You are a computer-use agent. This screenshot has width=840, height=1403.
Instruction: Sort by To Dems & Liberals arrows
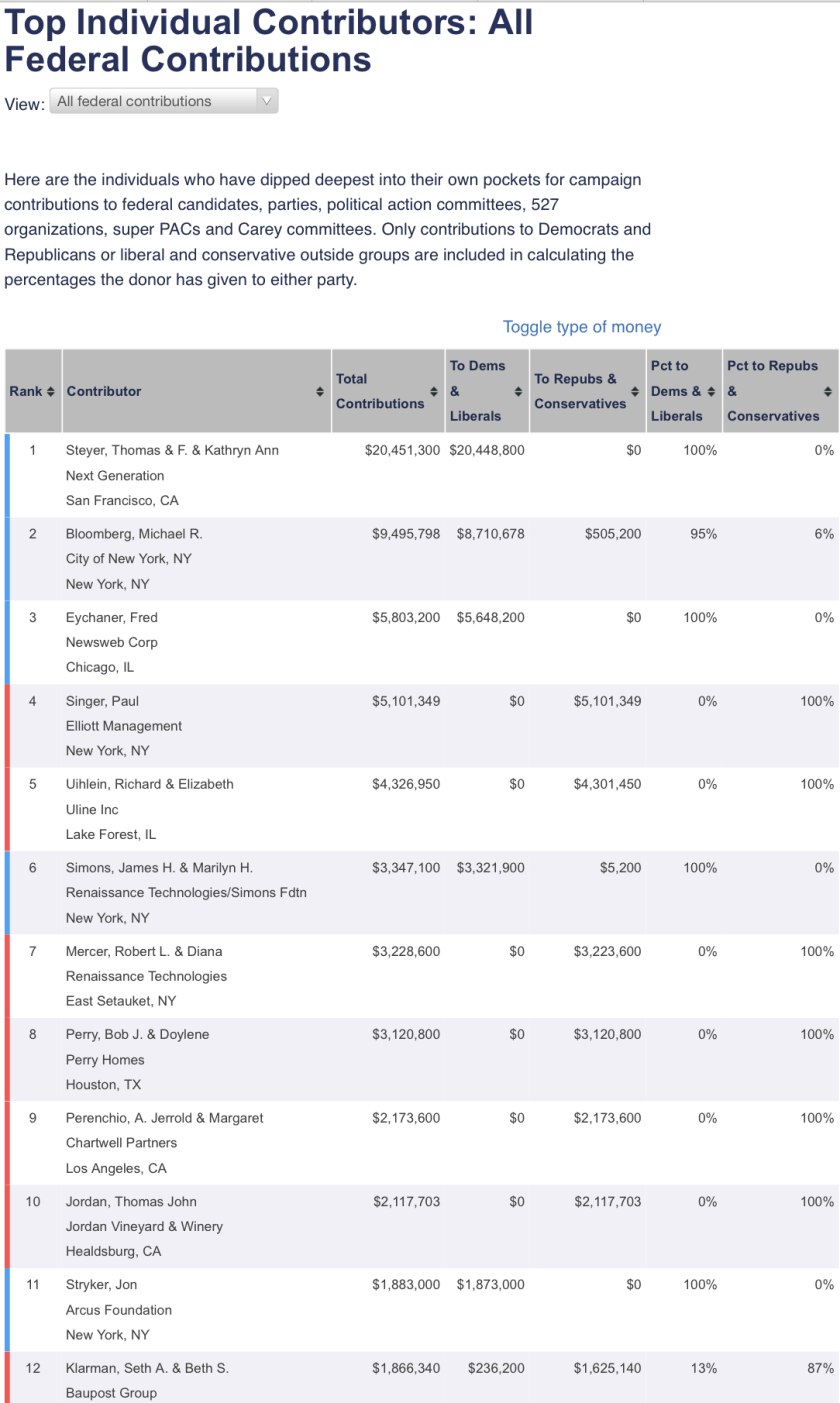(518, 391)
